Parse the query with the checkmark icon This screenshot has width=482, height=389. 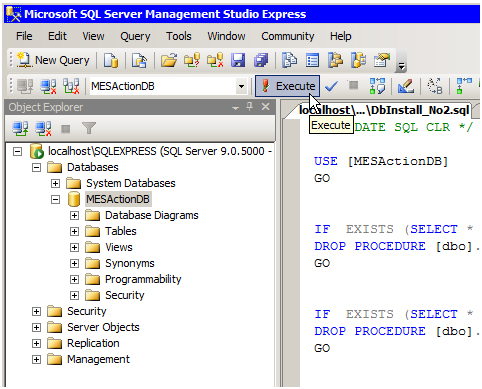[331, 86]
